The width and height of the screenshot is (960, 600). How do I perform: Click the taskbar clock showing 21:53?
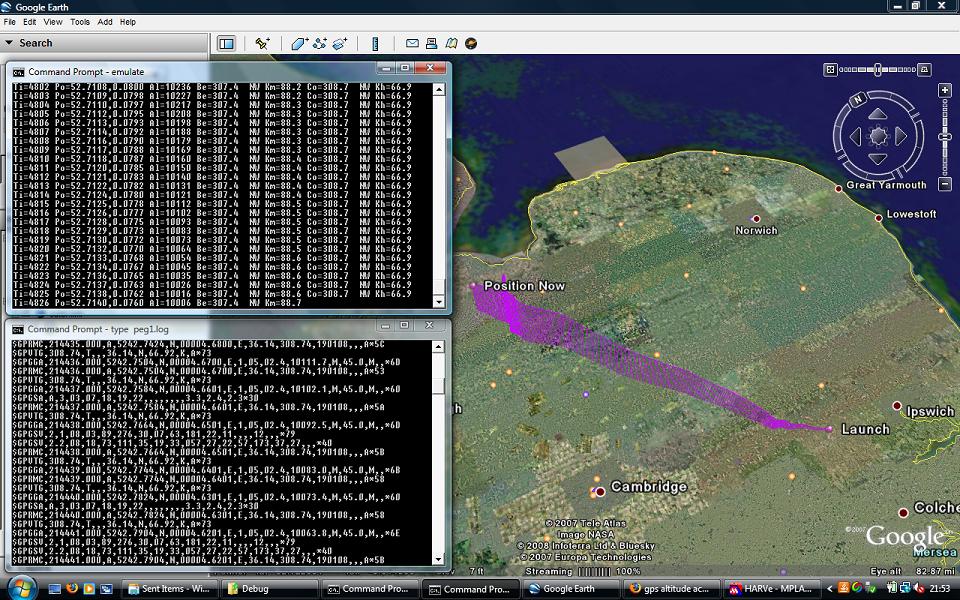click(x=939, y=589)
